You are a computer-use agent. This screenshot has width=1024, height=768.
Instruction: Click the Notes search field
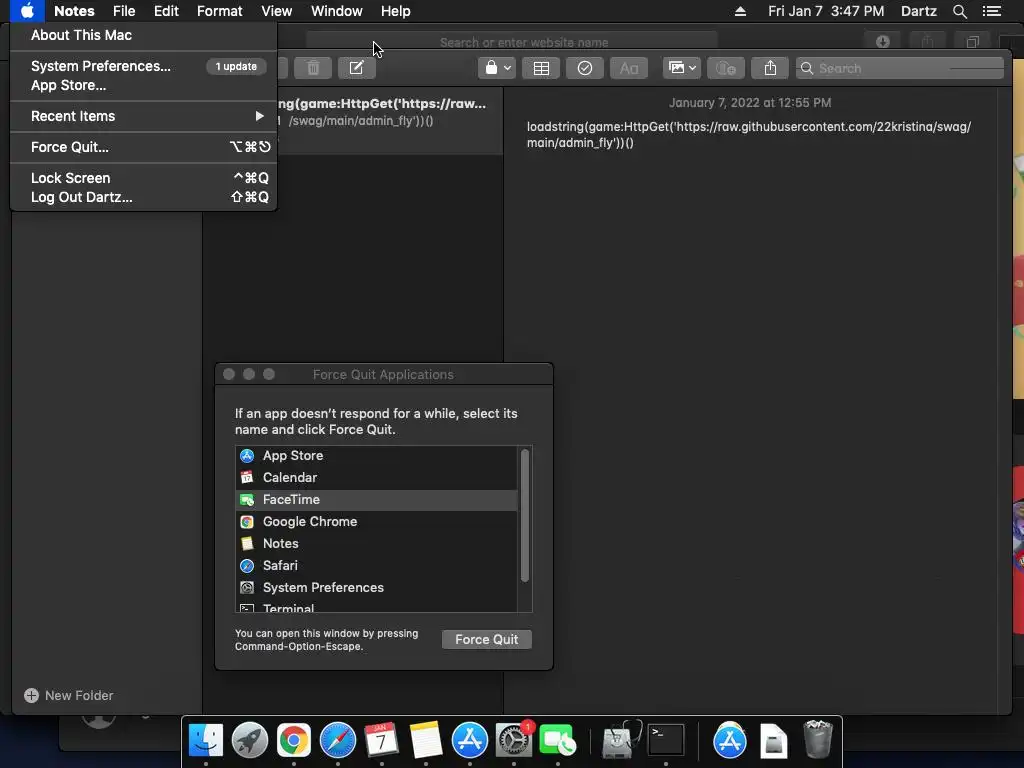[899, 68]
